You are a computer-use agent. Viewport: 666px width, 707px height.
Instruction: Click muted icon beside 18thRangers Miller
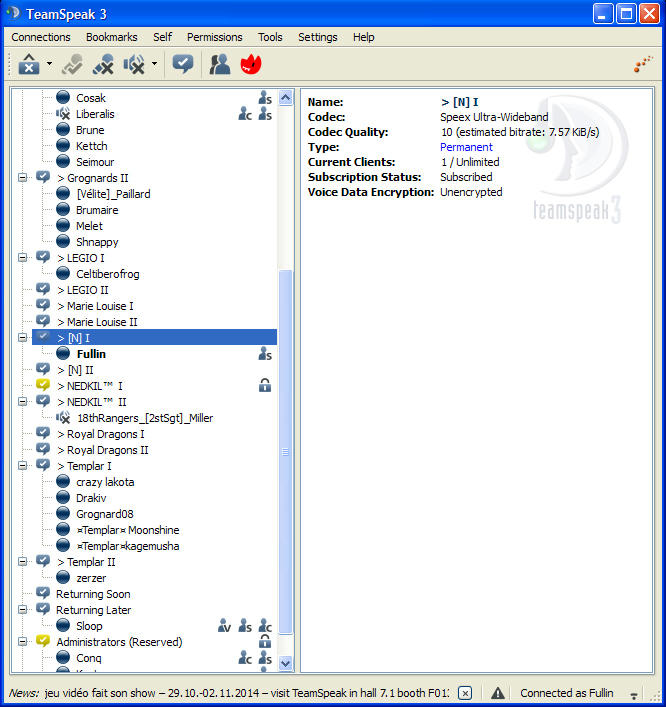pos(63,418)
